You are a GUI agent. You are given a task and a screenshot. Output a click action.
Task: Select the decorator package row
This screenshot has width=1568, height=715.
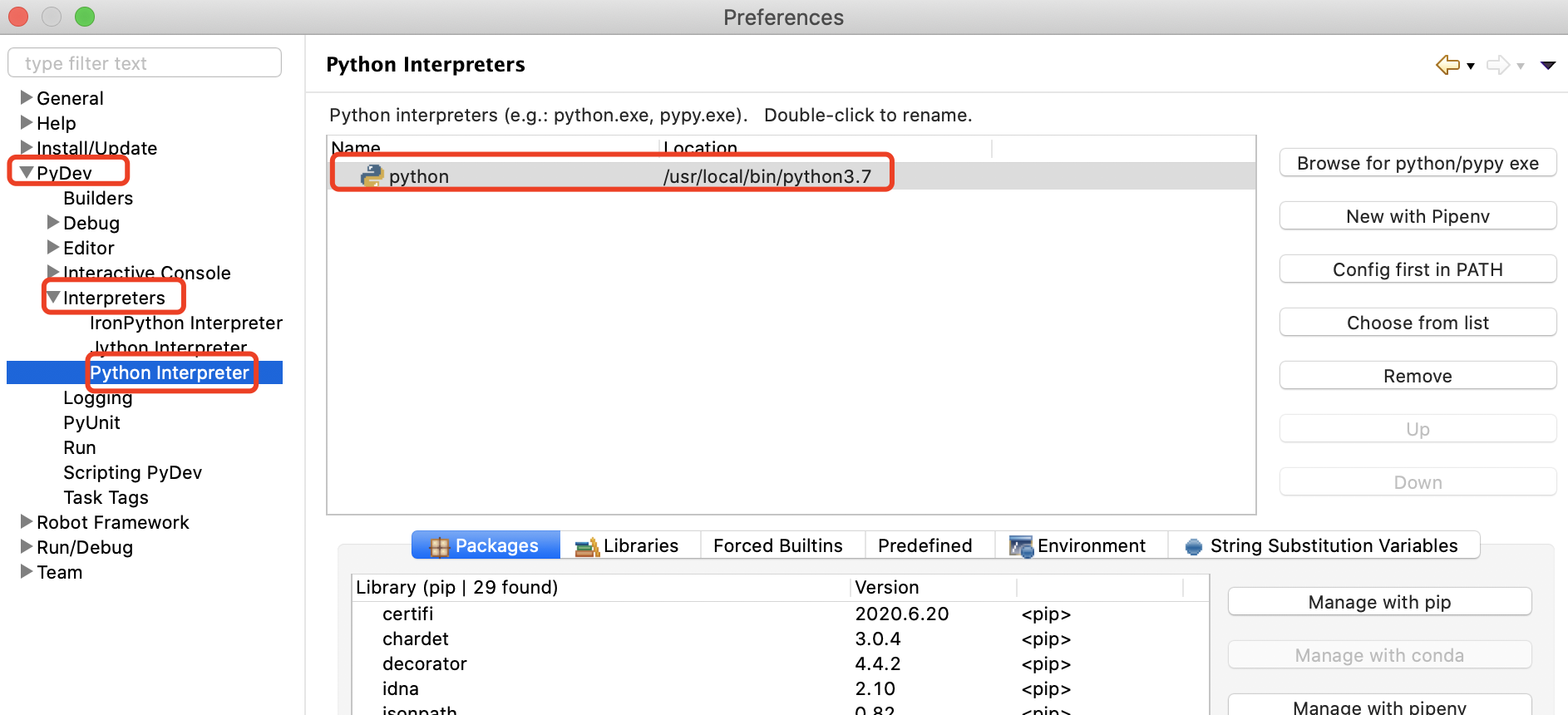click(x=780, y=663)
